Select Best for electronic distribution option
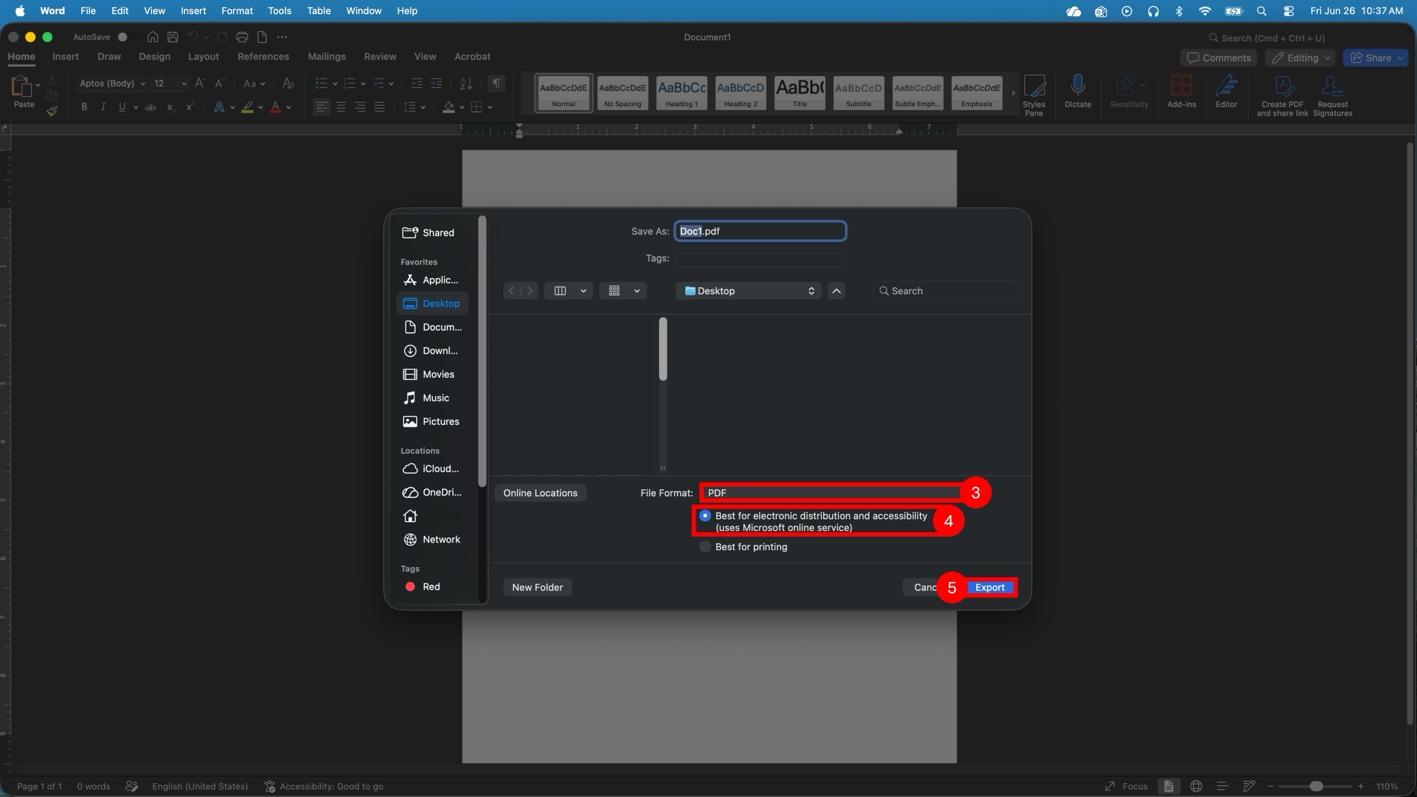The width and height of the screenshot is (1417, 797). 705,516
